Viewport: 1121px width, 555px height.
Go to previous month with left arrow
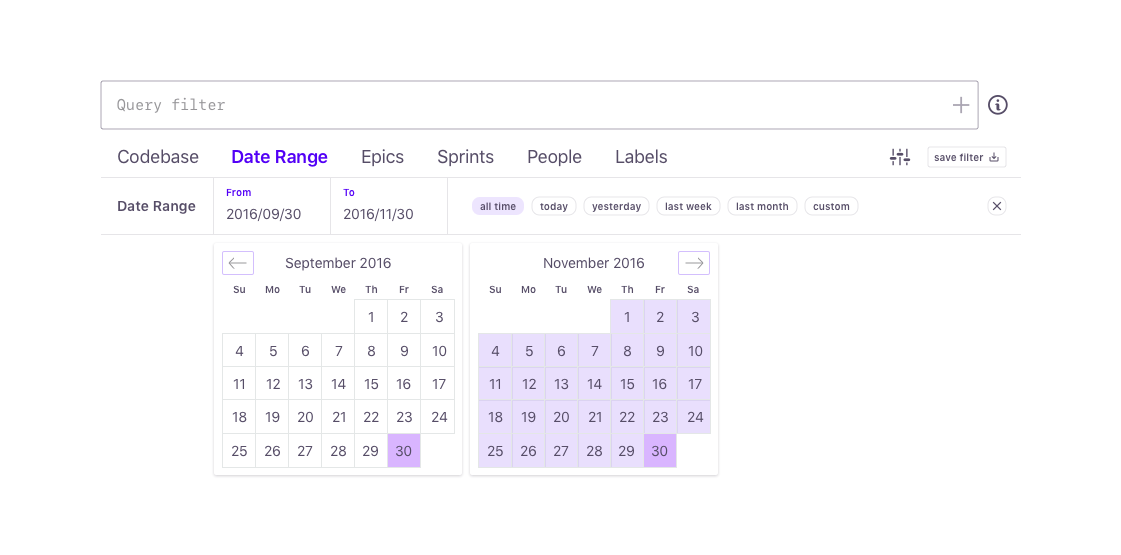click(x=238, y=263)
